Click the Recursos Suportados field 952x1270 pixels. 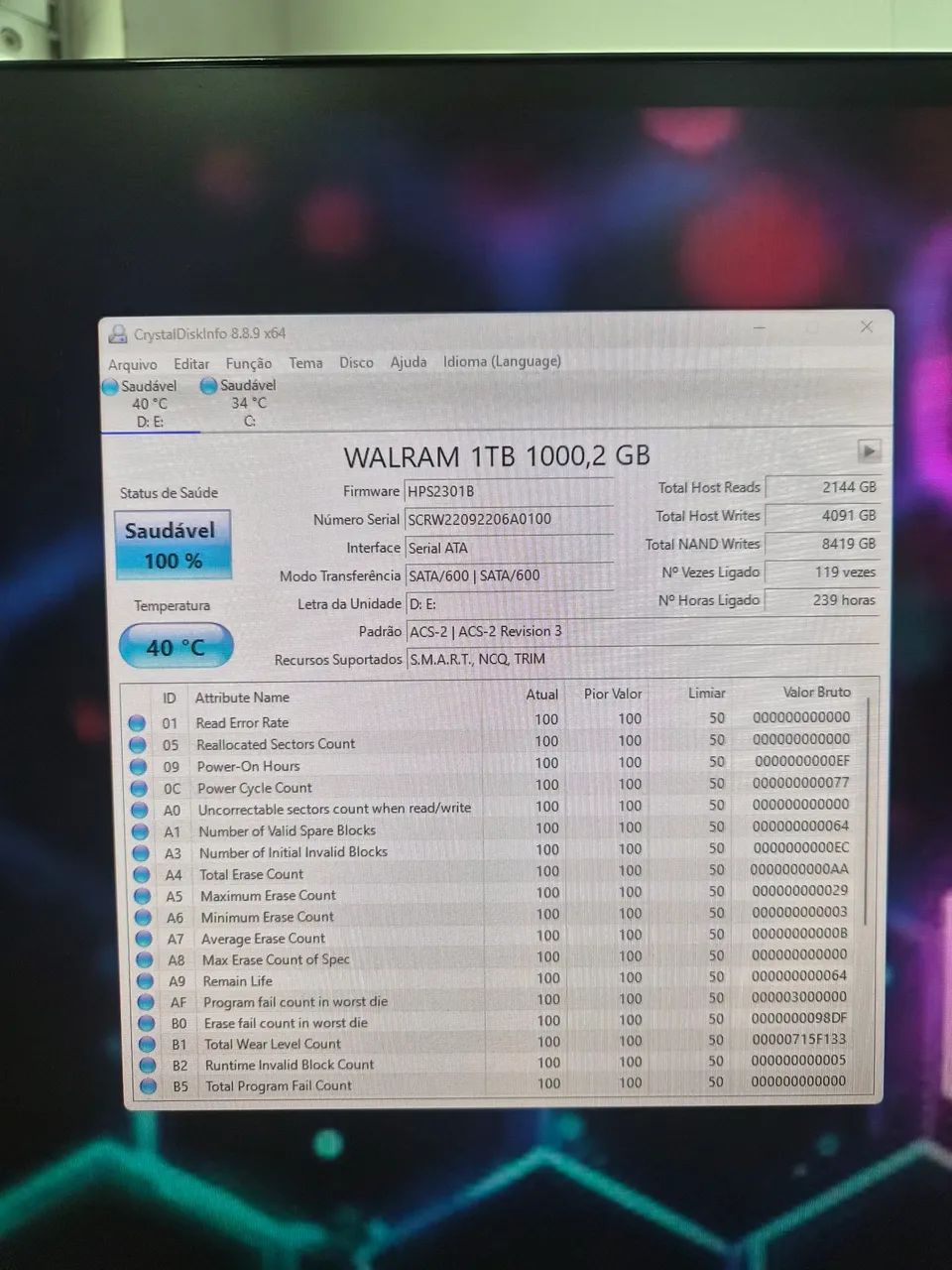[x=643, y=659]
